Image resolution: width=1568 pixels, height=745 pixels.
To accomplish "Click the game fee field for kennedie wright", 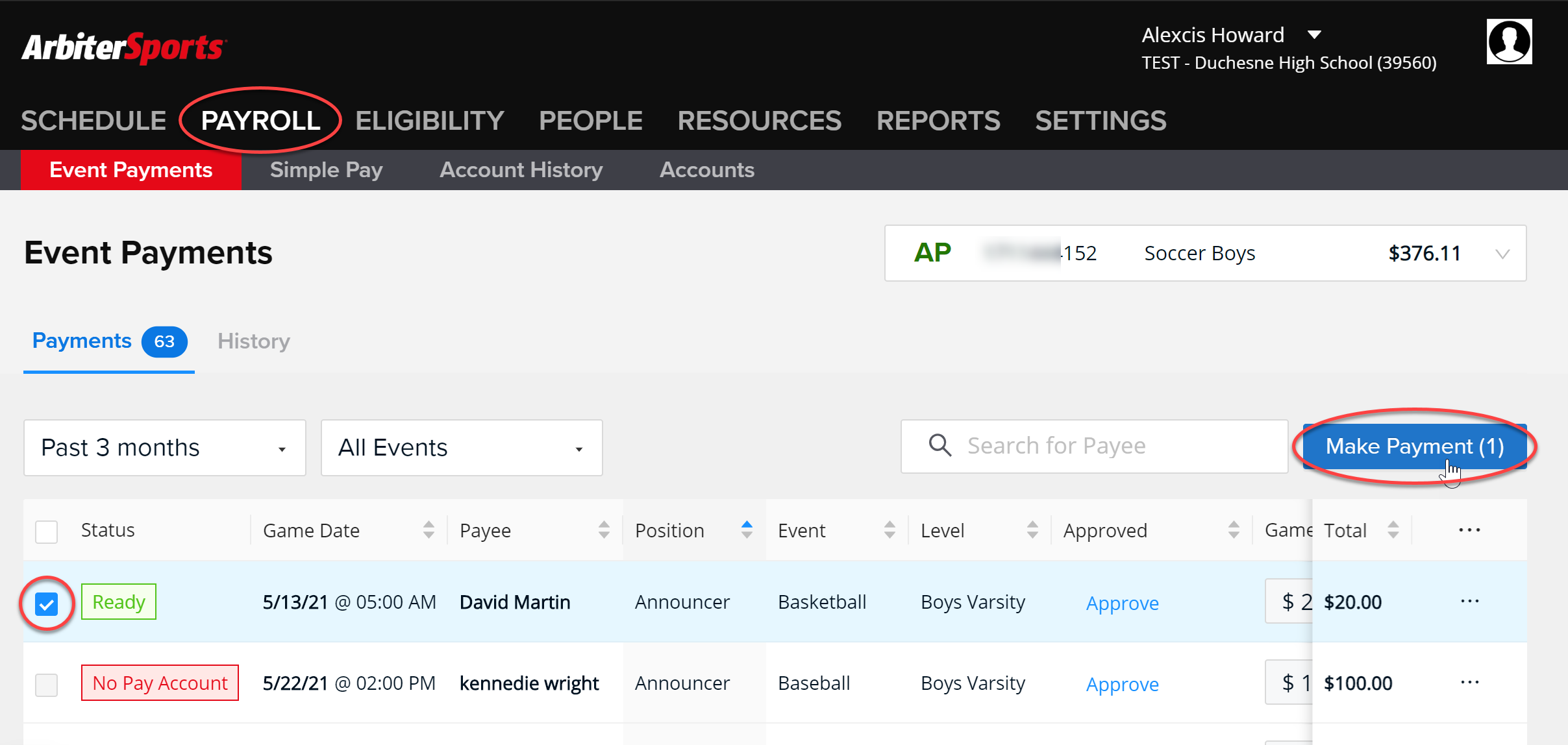I will pyautogui.click(x=1289, y=682).
